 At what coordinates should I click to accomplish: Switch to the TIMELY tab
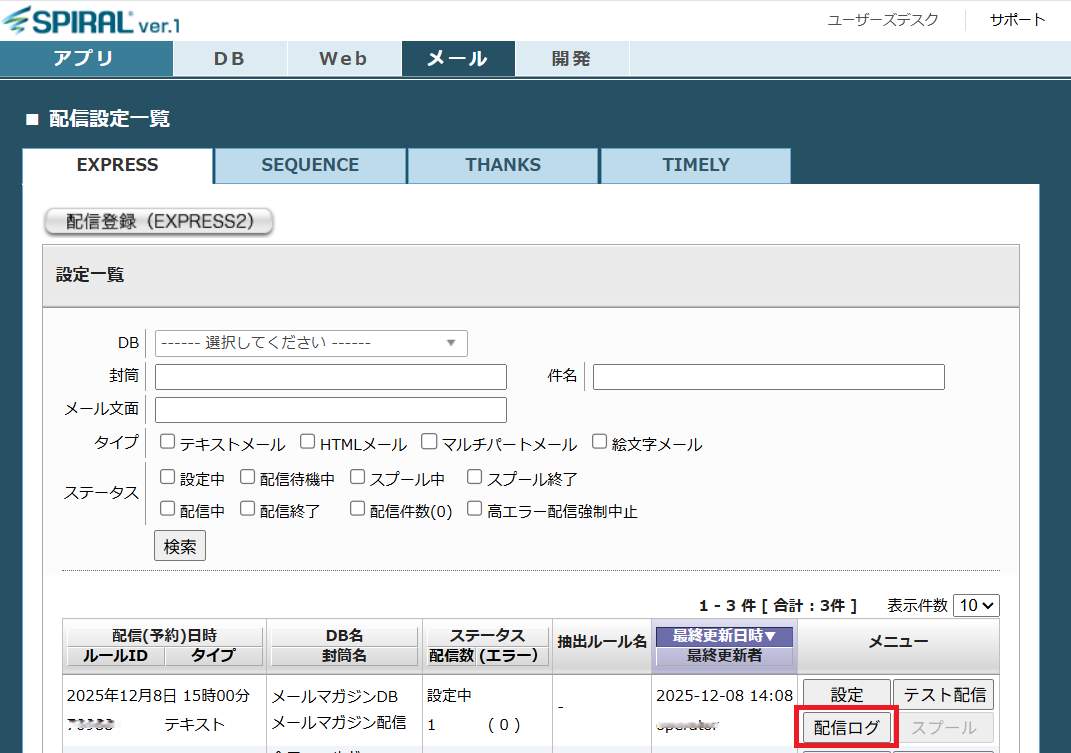coord(695,166)
